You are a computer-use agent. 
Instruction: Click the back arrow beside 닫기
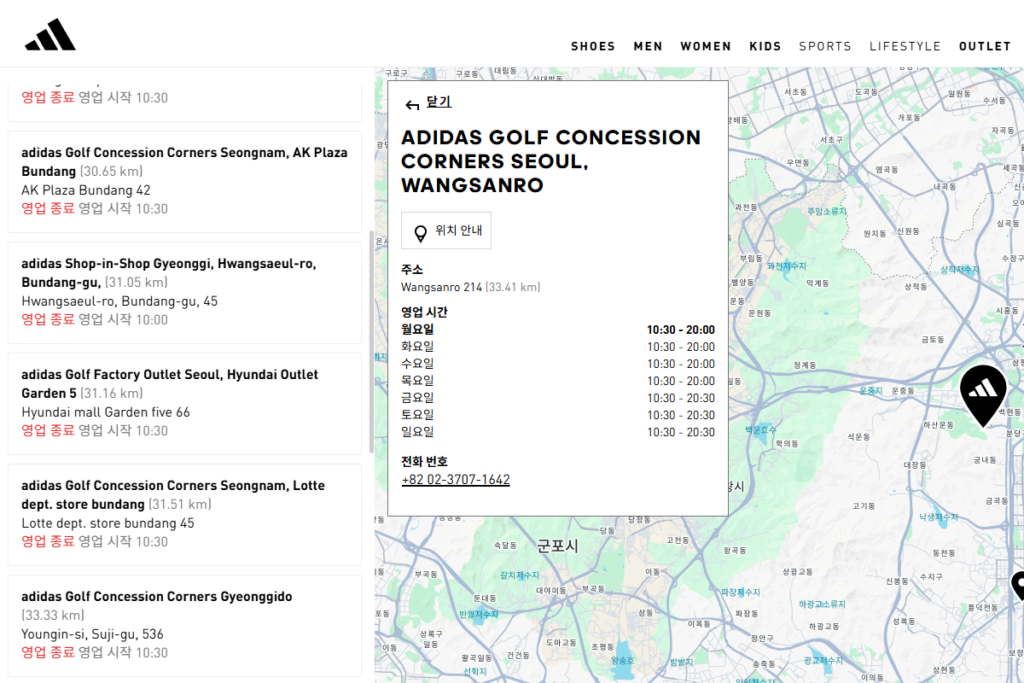412,104
